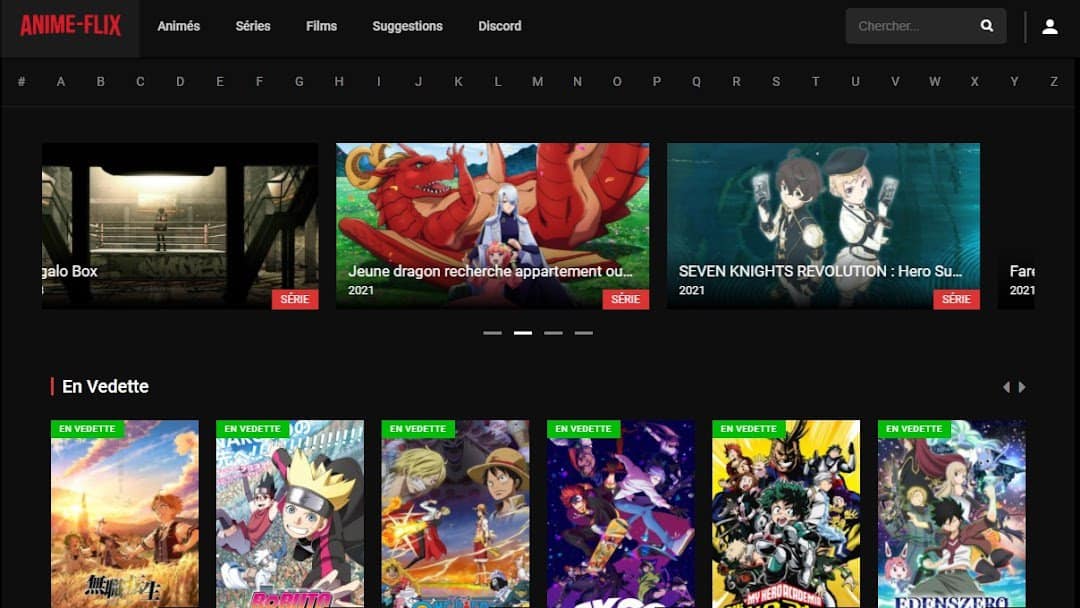Image resolution: width=1080 pixels, height=608 pixels.
Task: Open Seven Knights Revolution carousel card
Action: pos(823,226)
